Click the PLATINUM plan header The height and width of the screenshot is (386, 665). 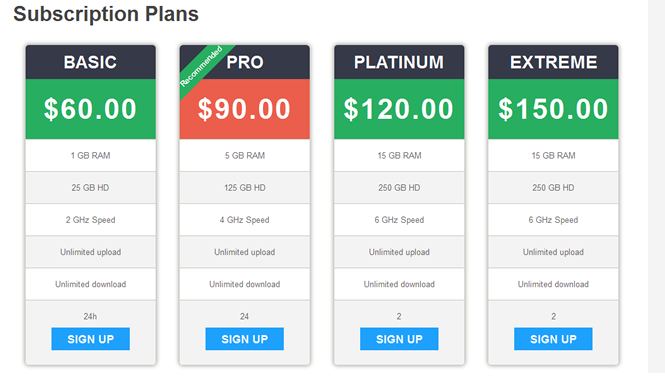(x=399, y=62)
